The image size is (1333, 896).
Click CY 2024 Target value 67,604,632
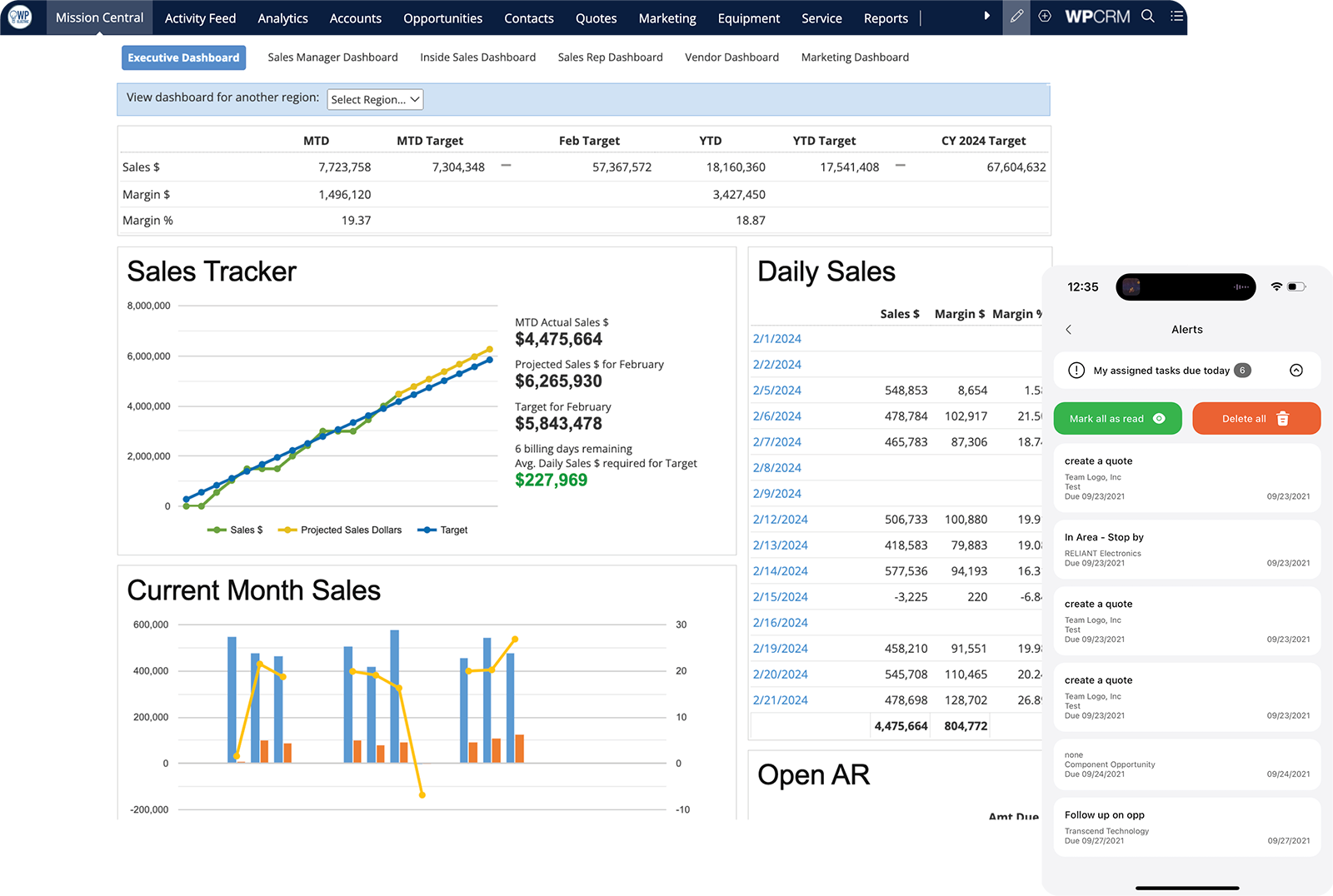(1016, 167)
